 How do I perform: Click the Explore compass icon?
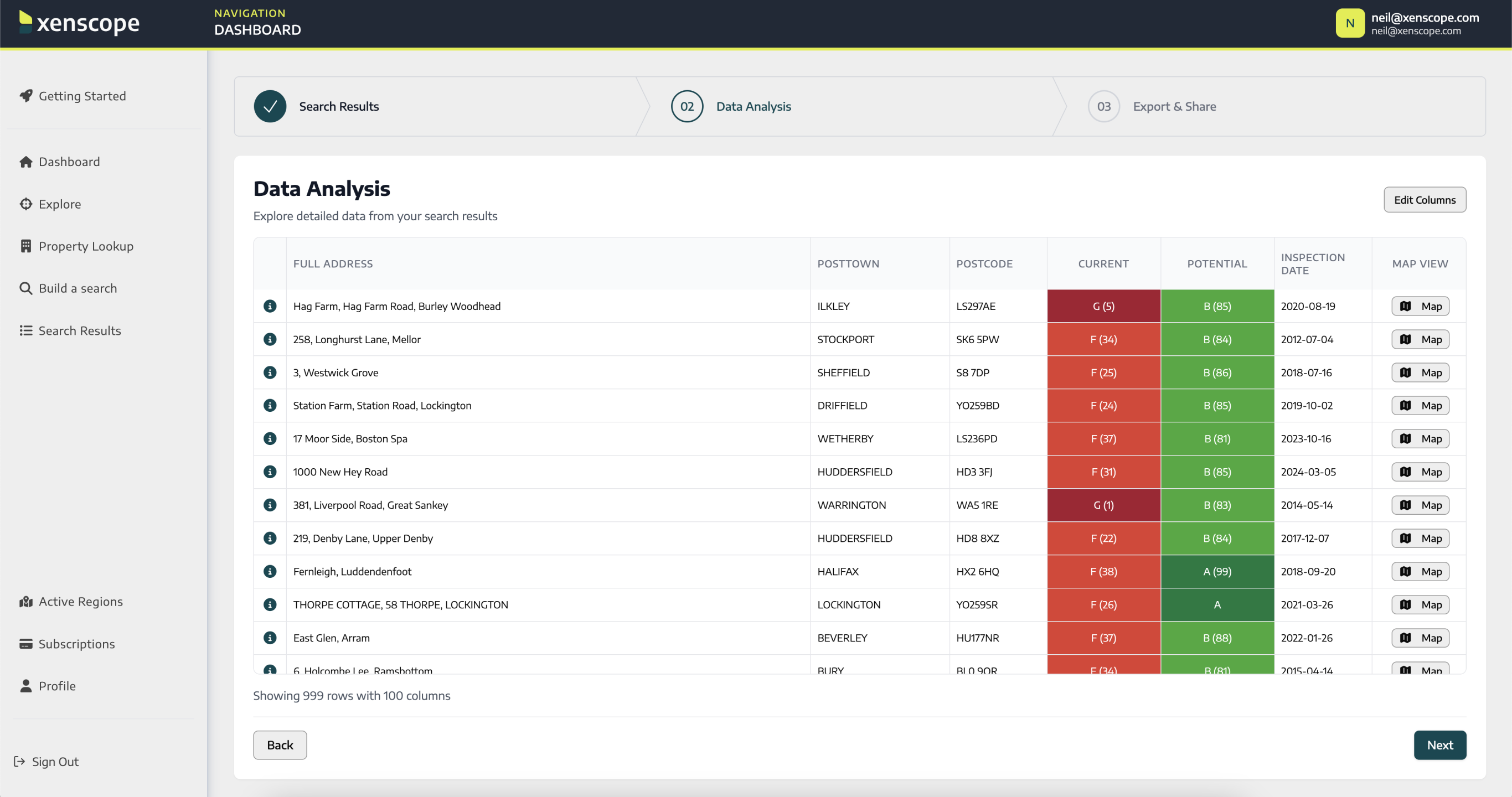[x=26, y=204]
